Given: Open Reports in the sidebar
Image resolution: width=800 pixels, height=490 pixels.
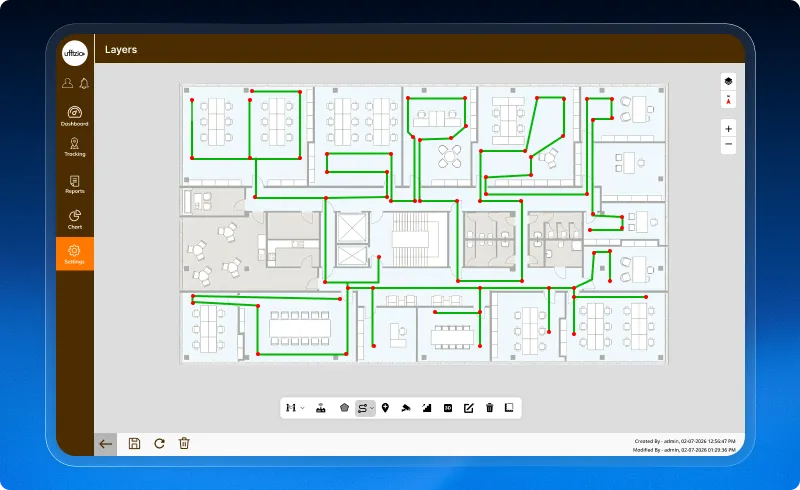Looking at the screenshot, I should tap(74, 184).
